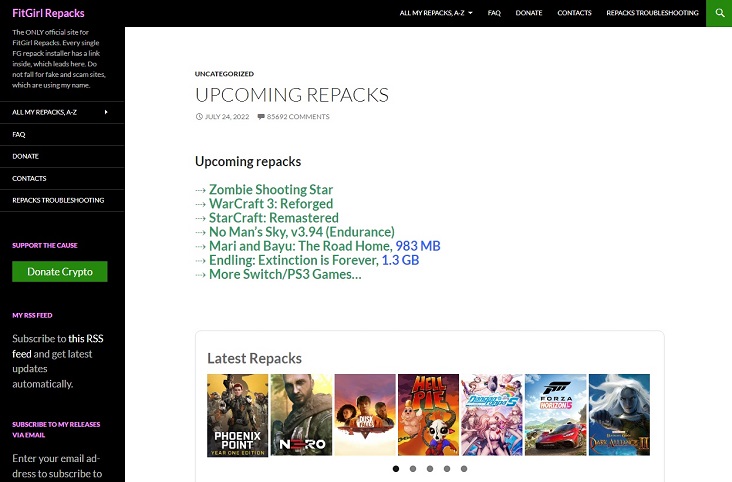
Task: Open the Forza Horizon 5 repack thumbnail
Action: 556,415
